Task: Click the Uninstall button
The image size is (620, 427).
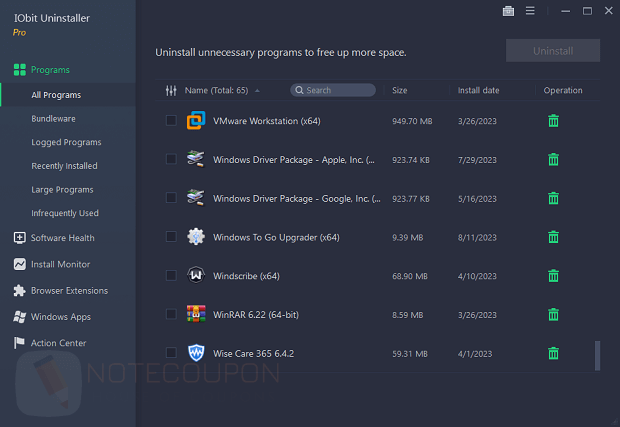Action: pyautogui.click(x=553, y=51)
